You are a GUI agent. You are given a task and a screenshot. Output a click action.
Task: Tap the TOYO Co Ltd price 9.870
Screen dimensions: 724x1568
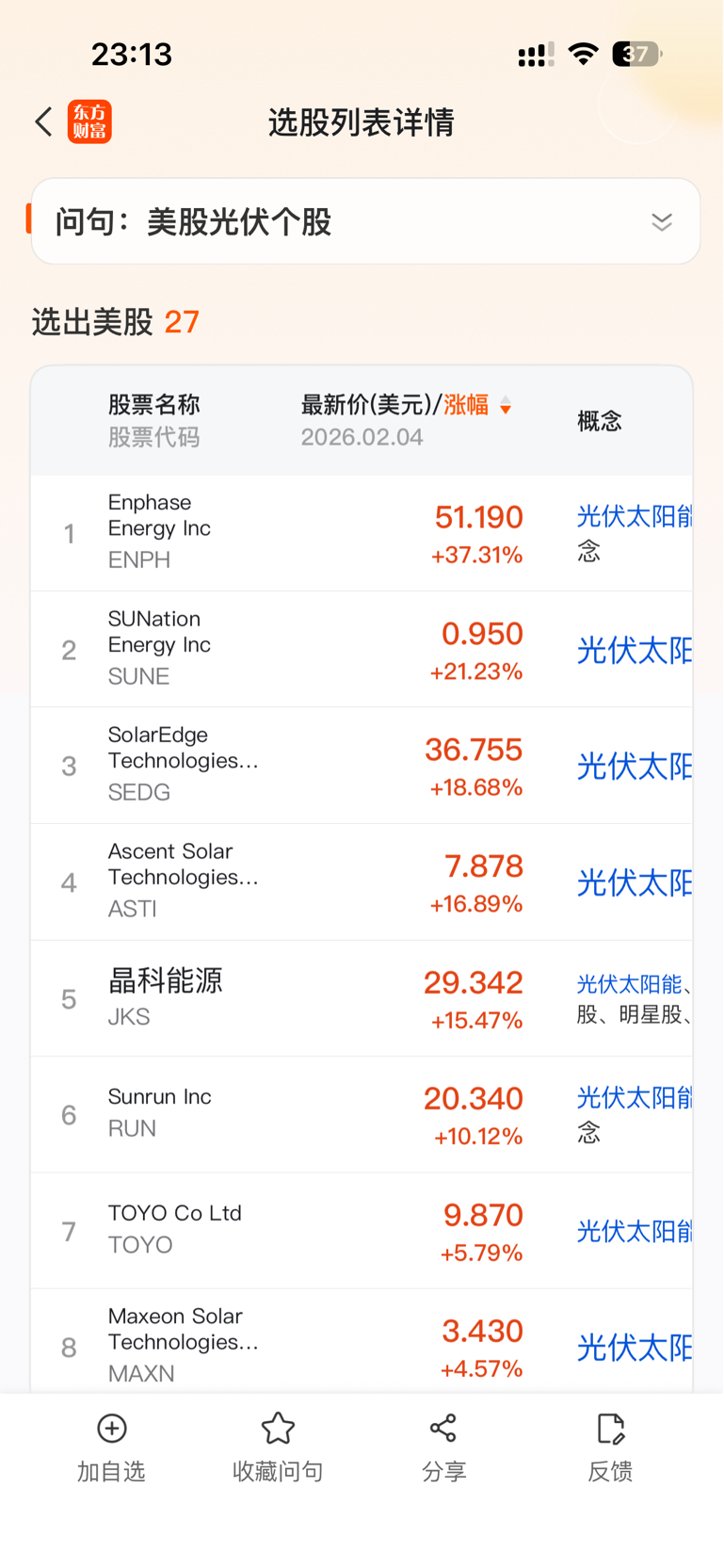483,1216
